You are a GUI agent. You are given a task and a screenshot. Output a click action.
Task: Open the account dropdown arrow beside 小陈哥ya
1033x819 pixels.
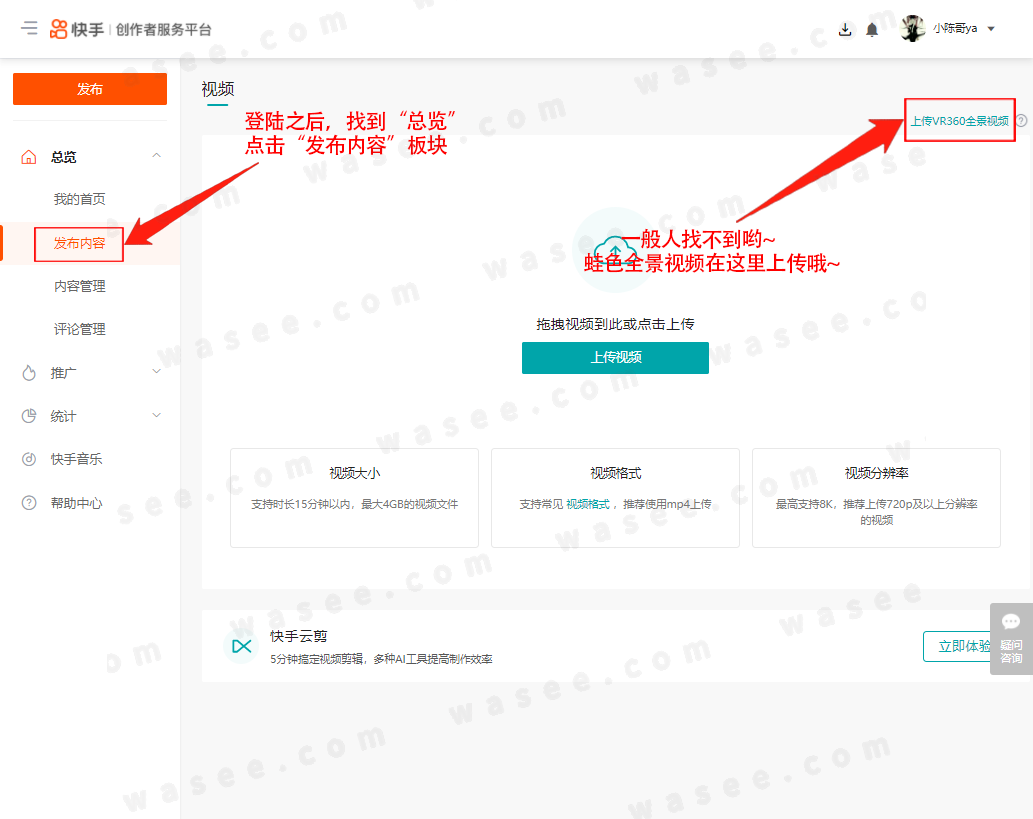click(x=991, y=29)
